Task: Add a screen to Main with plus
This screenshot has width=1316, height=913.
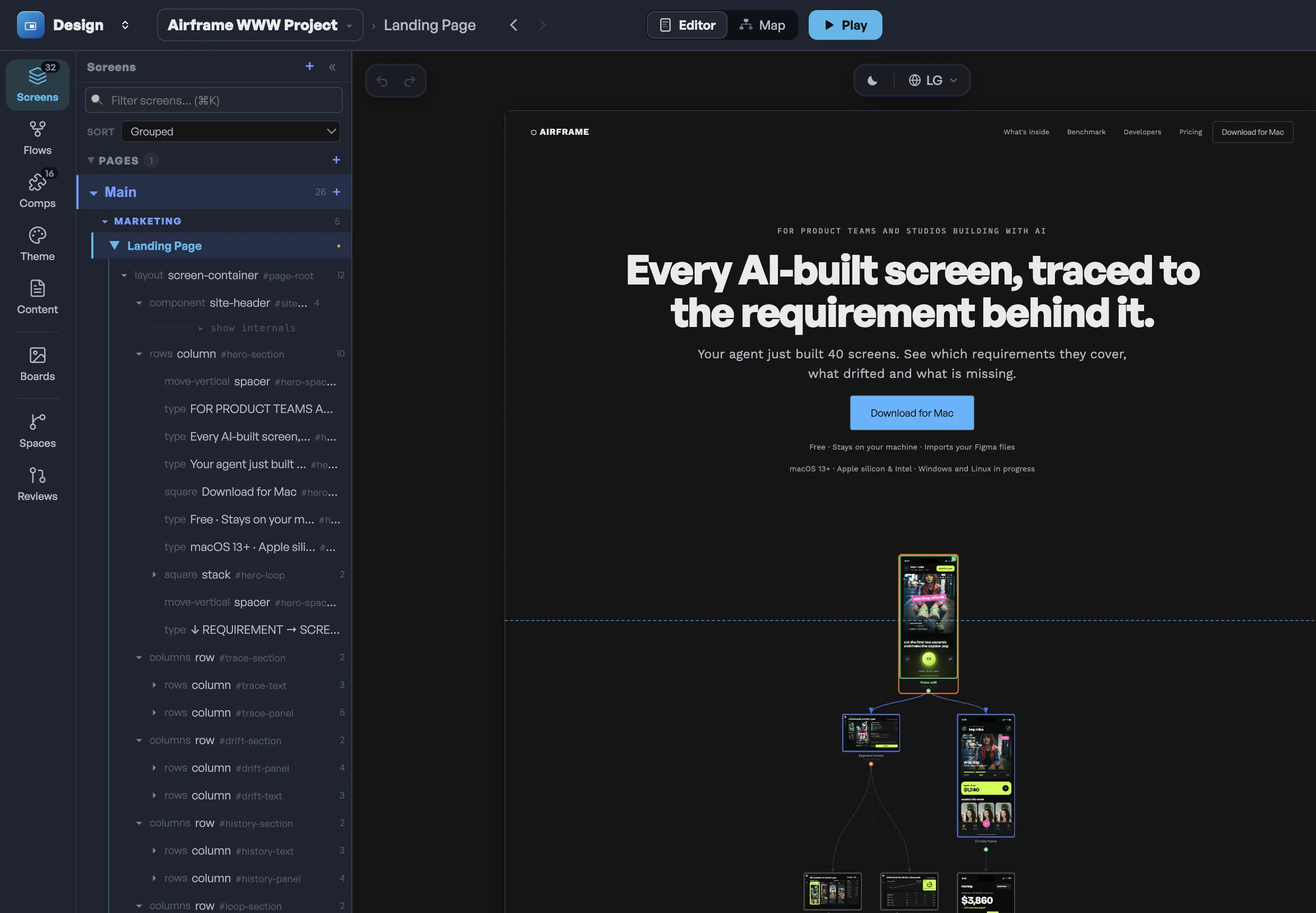Action: (336, 192)
